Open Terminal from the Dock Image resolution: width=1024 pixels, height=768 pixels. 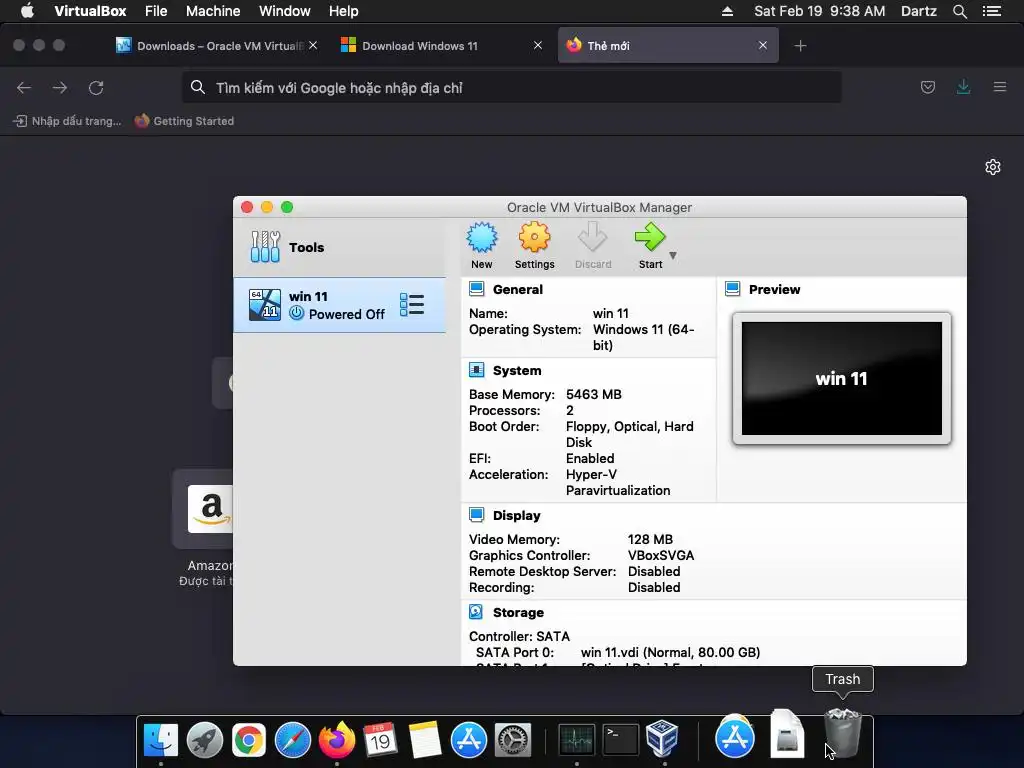coord(620,740)
